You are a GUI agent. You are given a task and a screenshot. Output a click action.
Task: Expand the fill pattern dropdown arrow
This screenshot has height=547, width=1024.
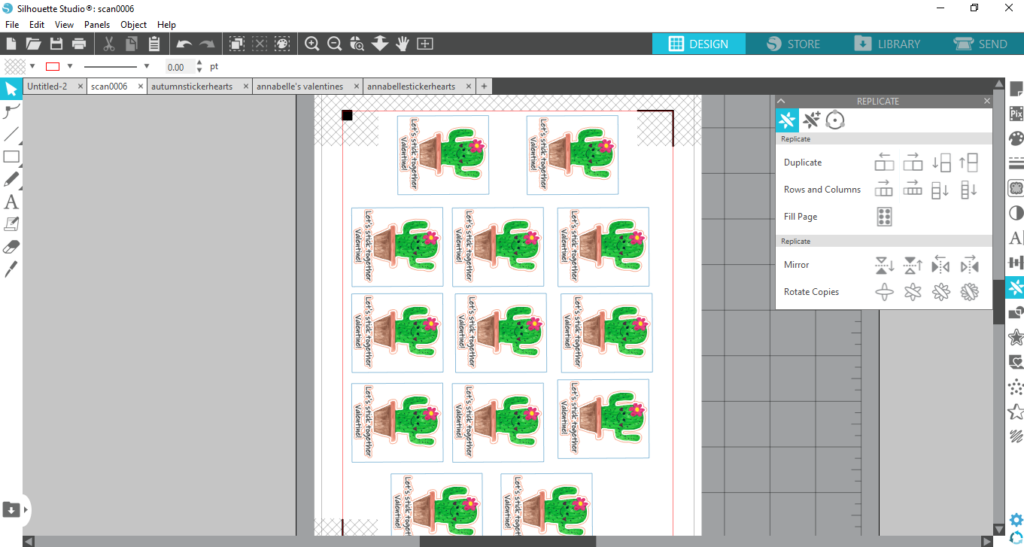34,67
